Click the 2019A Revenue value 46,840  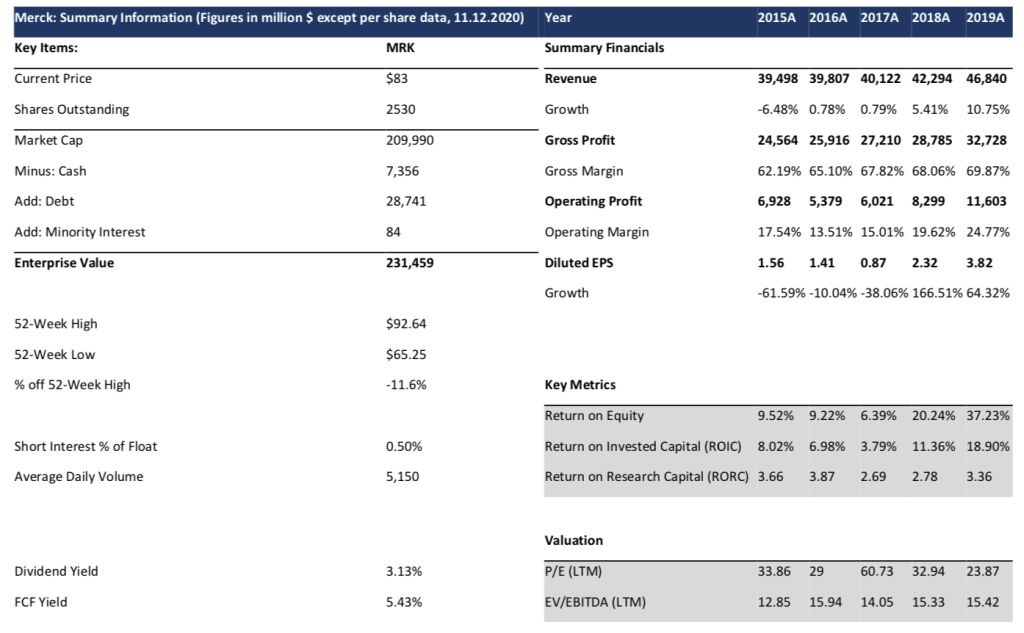pos(987,78)
